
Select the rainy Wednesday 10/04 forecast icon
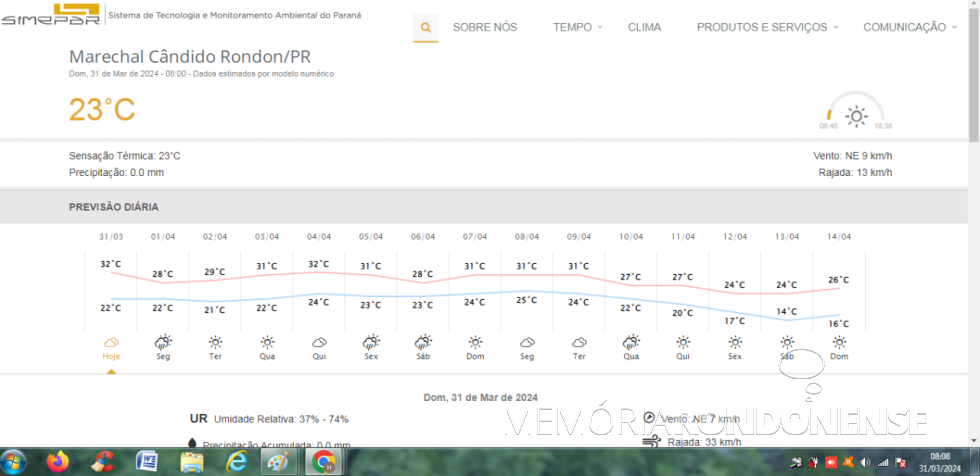[x=631, y=342]
